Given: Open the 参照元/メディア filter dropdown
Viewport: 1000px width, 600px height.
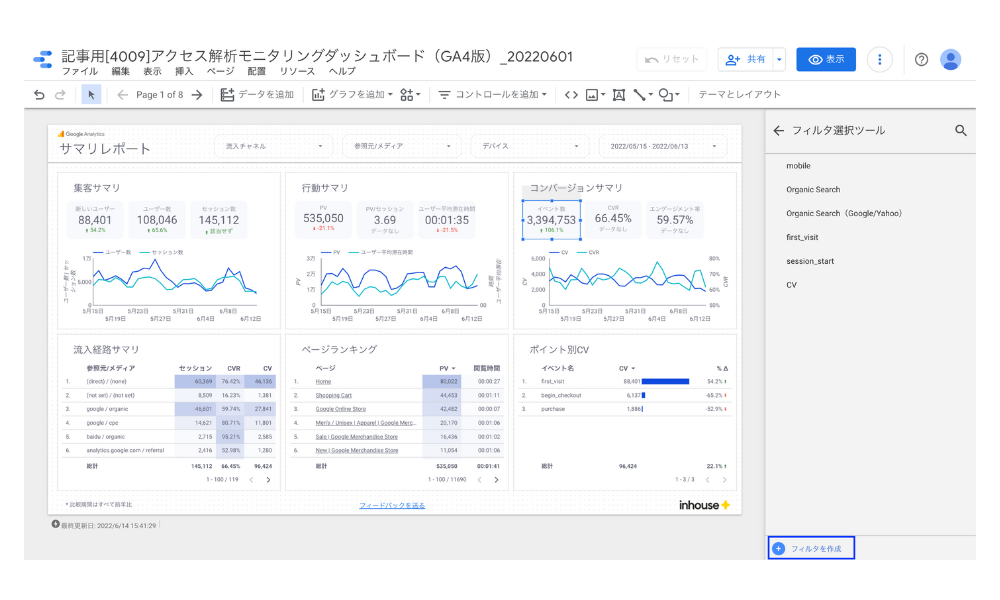Looking at the screenshot, I should (402, 146).
